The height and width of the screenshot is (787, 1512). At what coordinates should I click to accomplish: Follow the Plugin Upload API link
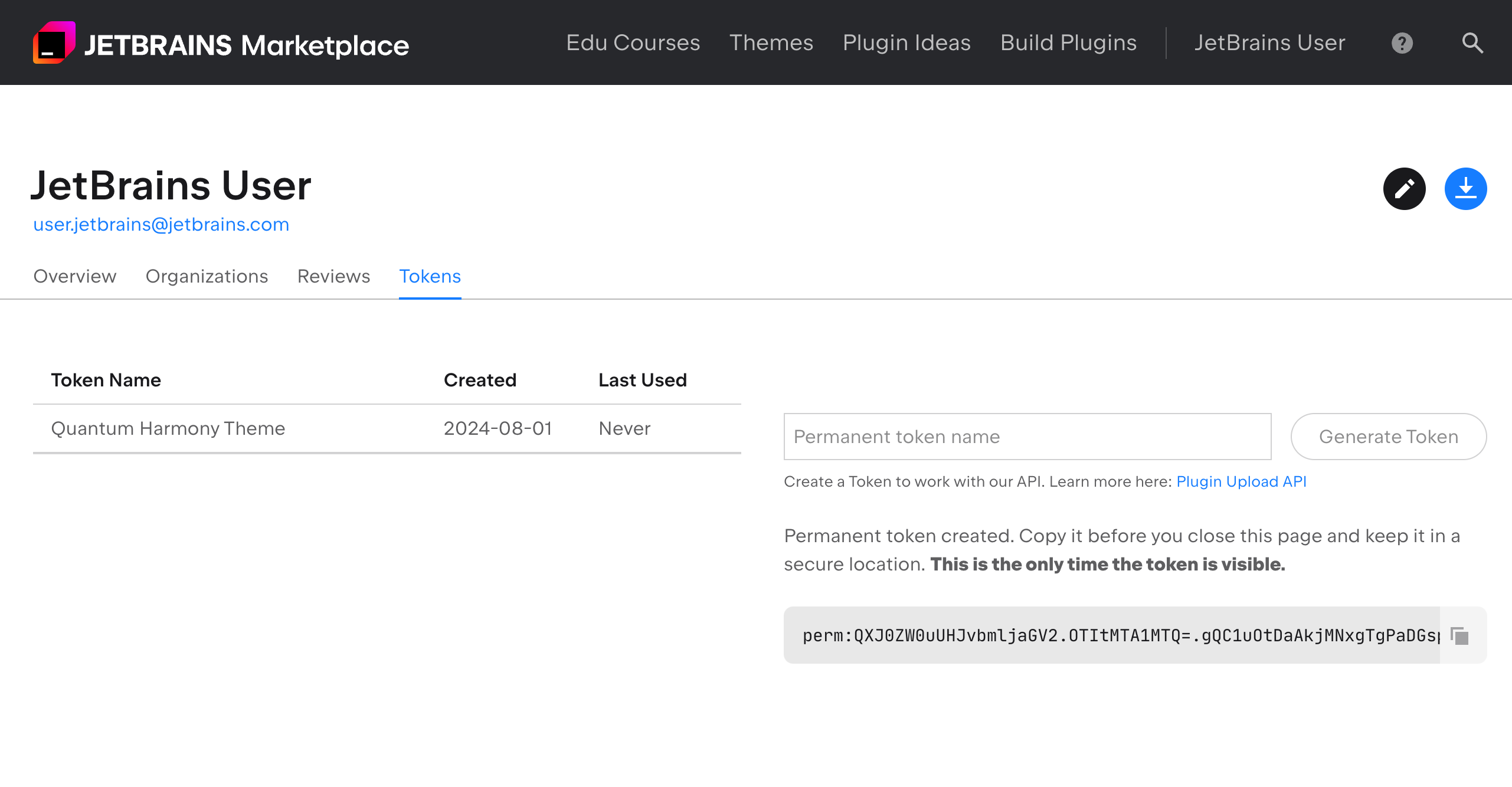1241,481
